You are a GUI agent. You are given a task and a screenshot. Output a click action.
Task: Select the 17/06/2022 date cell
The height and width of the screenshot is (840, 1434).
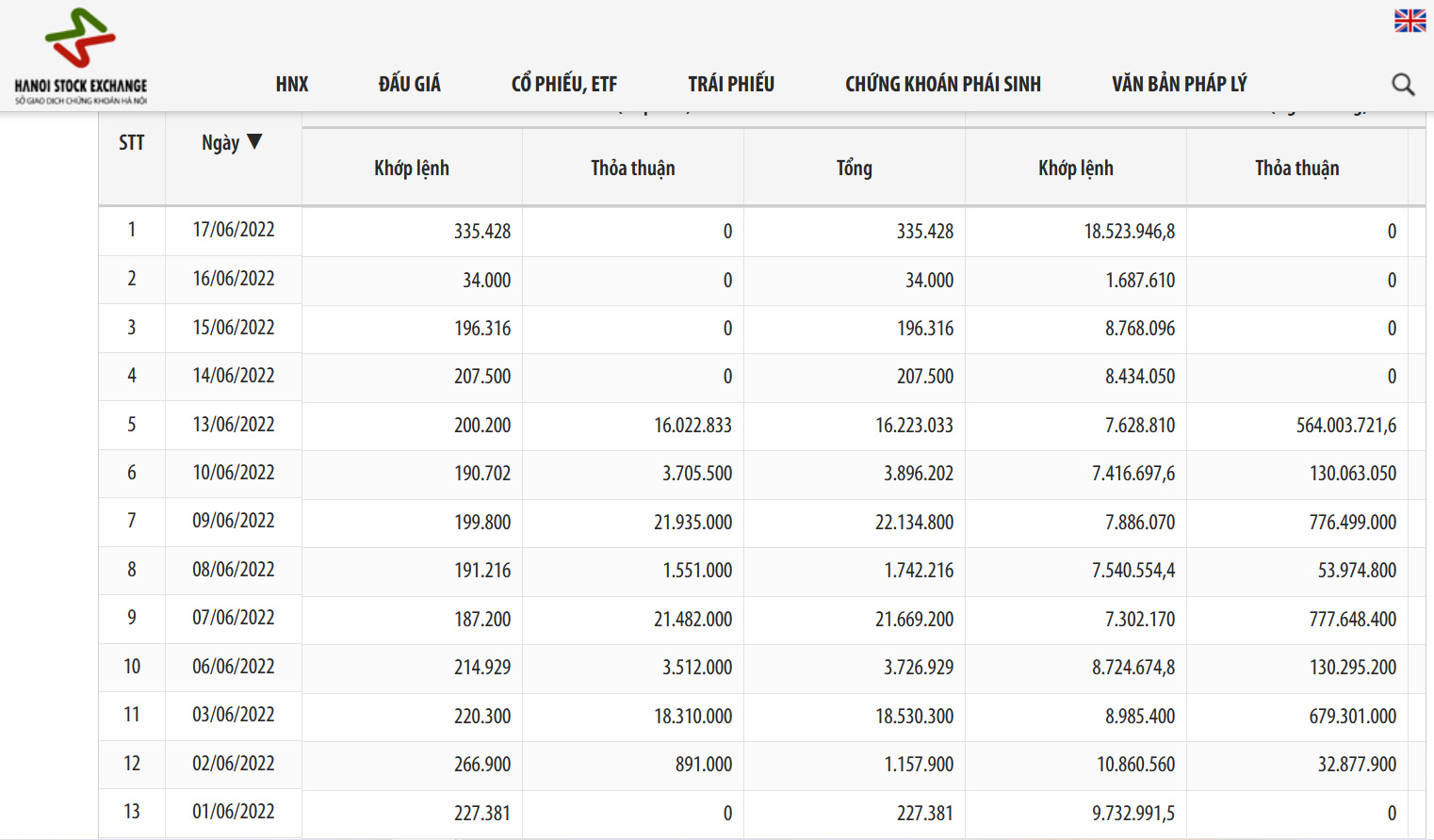(234, 230)
